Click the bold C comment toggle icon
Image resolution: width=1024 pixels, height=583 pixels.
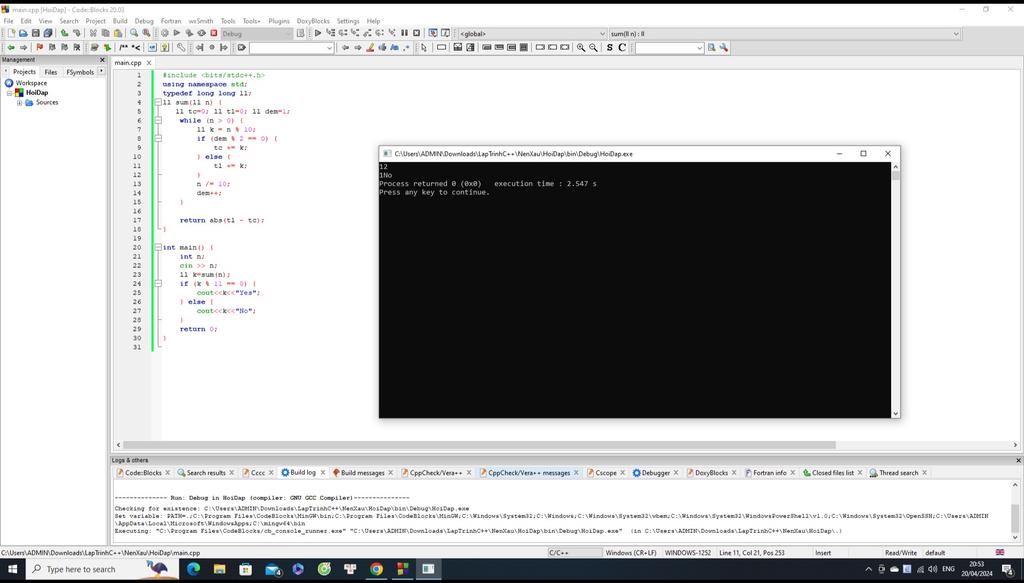click(622, 48)
